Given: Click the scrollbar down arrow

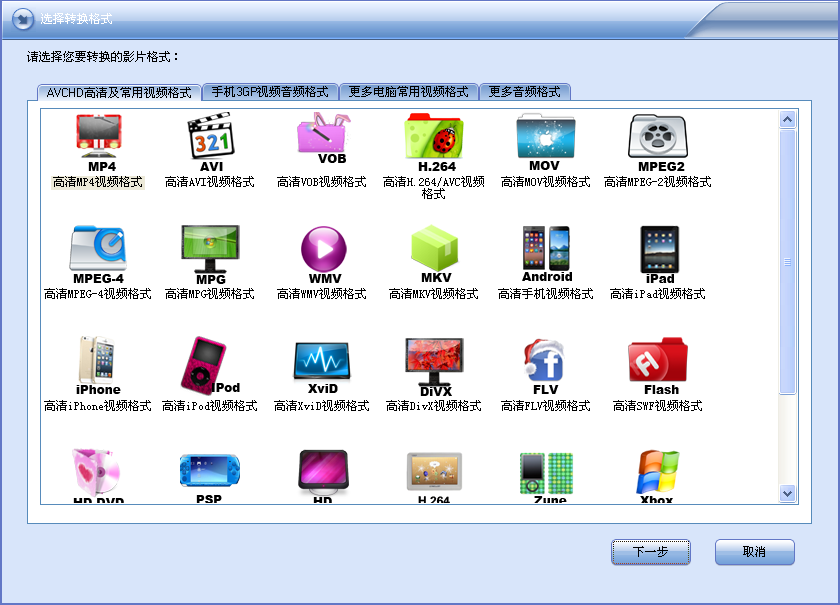Looking at the screenshot, I should [787, 493].
